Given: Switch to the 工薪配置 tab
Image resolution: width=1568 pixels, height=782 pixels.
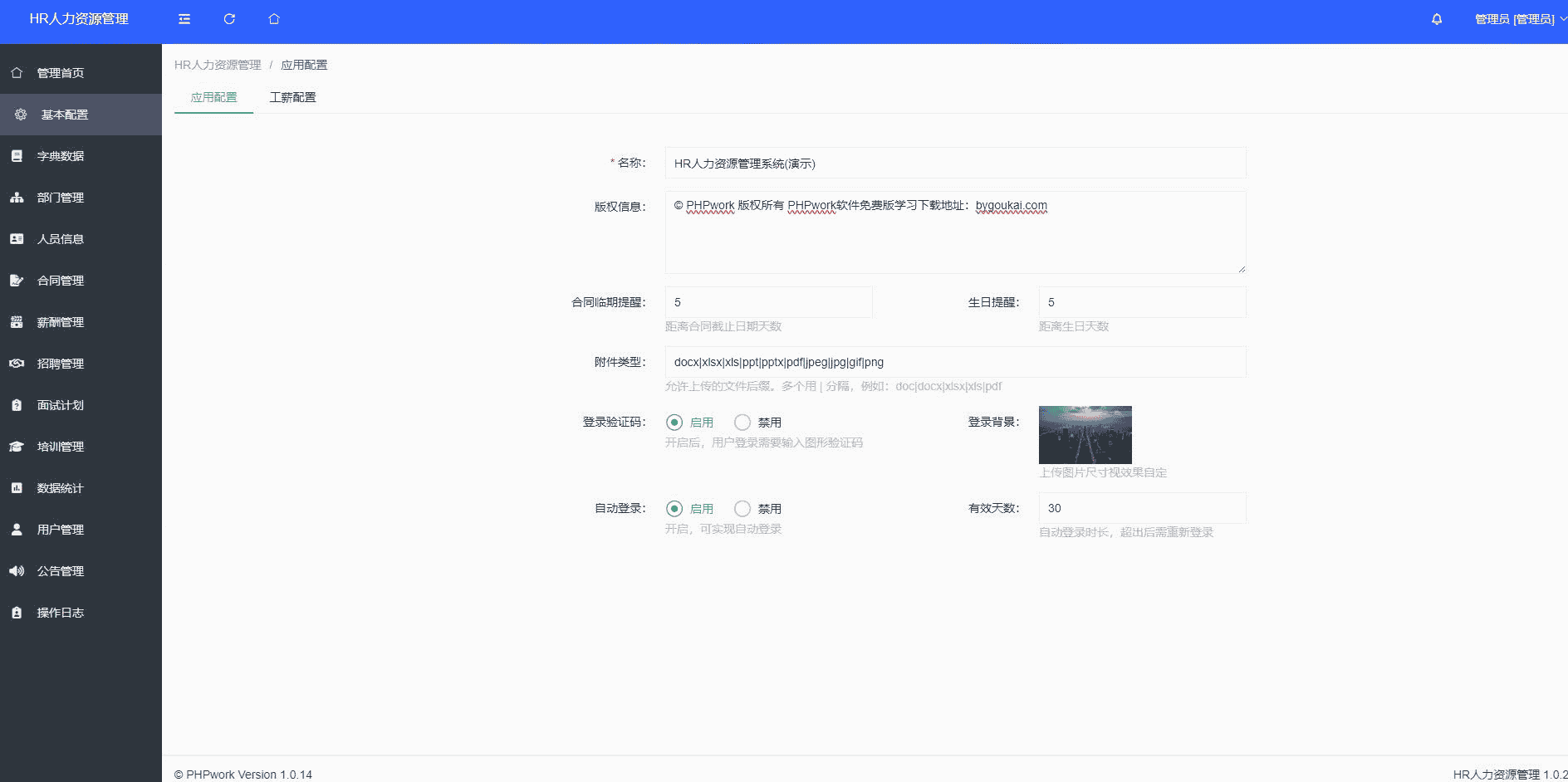Looking at the screenshot, I should coord(292,97).
